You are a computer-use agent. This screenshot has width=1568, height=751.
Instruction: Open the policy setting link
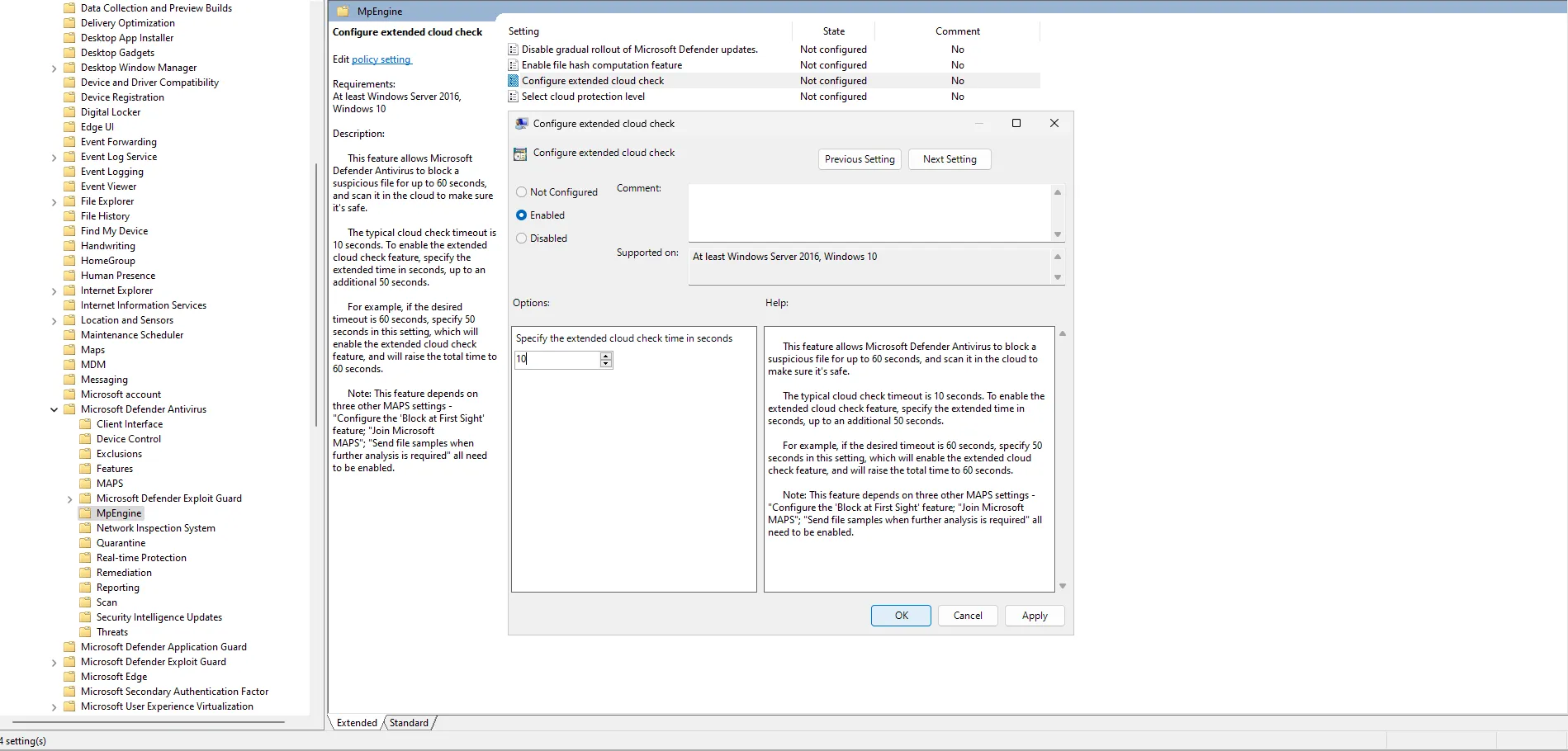coord(381,59)
